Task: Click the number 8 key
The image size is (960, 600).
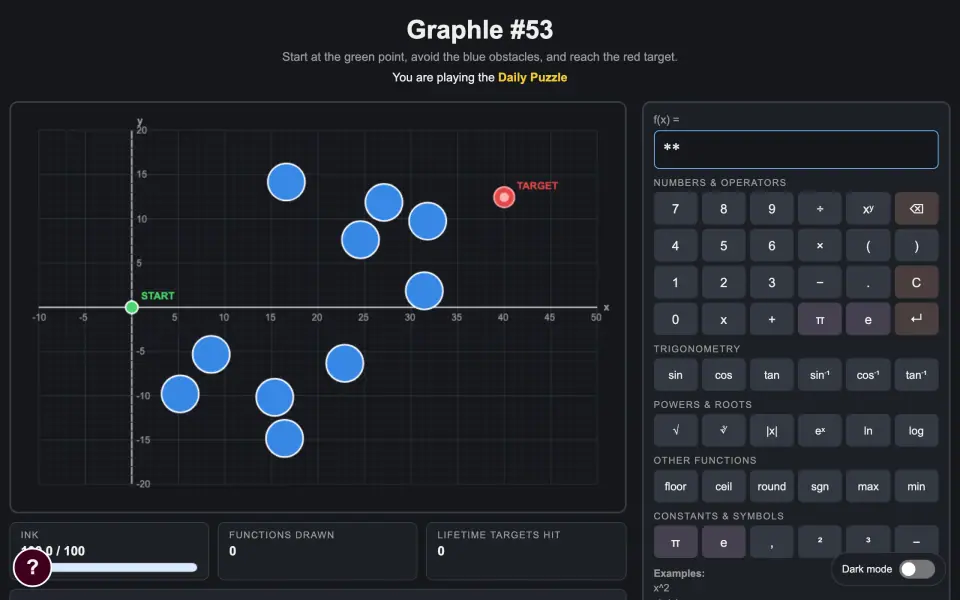Action: 723,209
